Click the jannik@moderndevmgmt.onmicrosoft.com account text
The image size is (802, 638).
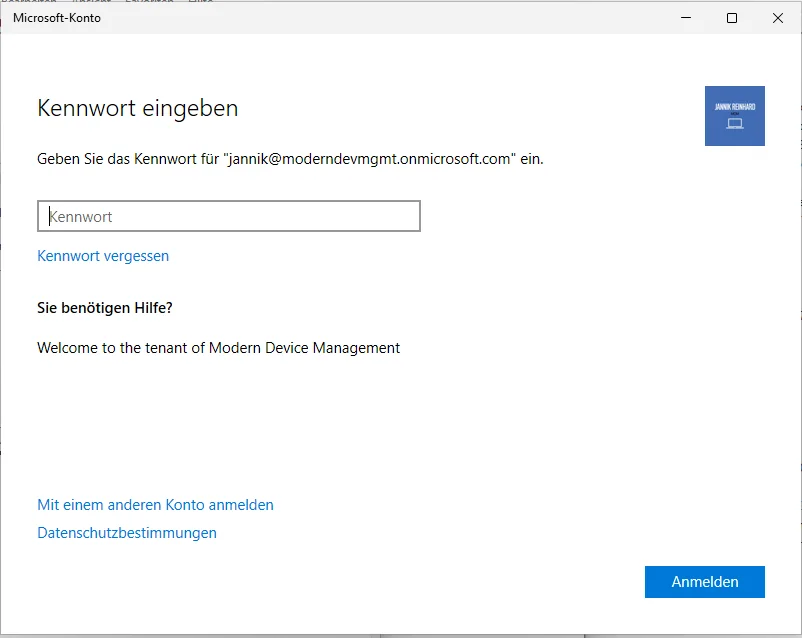(x=369, y=159)
